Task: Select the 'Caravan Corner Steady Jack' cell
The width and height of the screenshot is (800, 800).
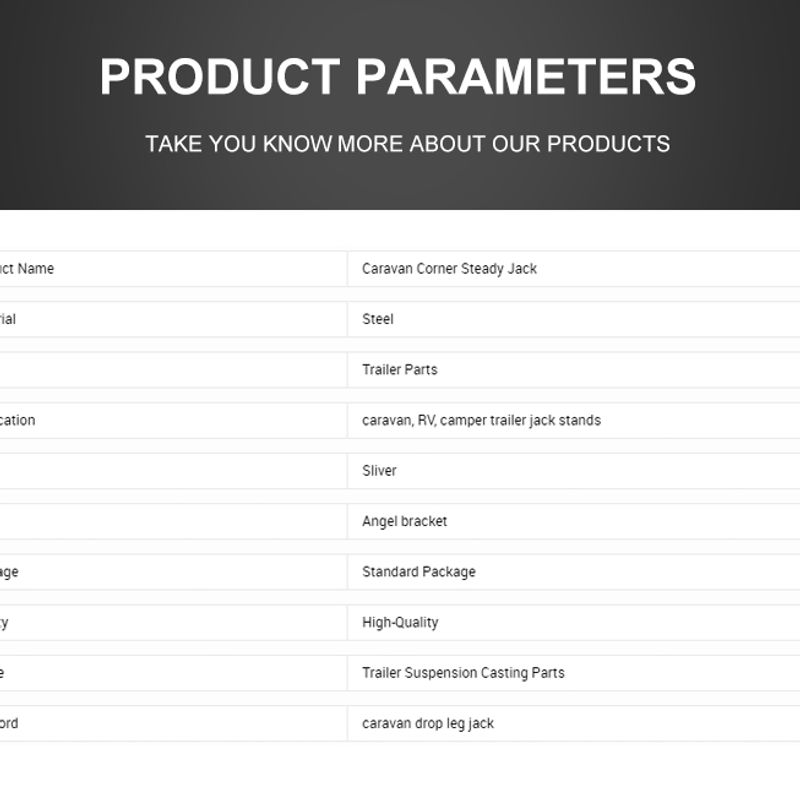Action: click(x=573, y=268)
